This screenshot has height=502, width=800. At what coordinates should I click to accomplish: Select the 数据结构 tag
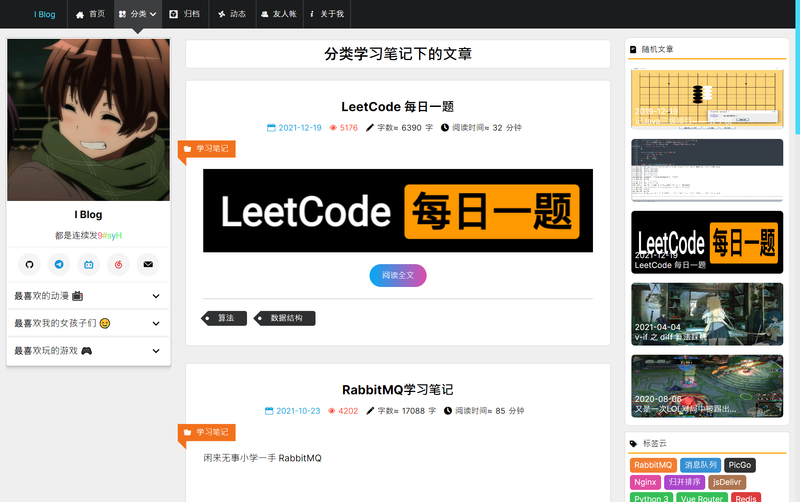[285, 318]
